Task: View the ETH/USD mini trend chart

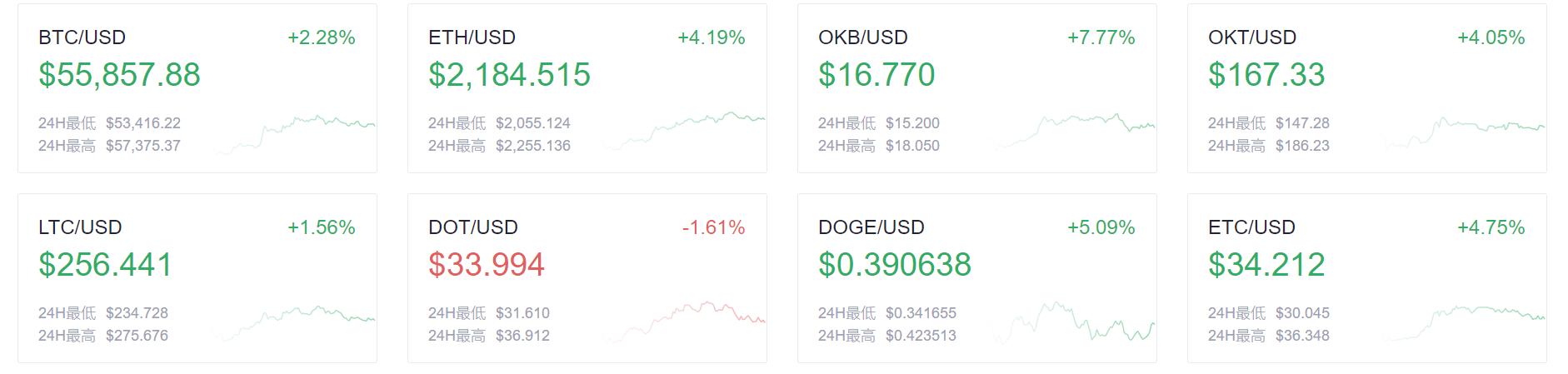Action: (684, 132)
